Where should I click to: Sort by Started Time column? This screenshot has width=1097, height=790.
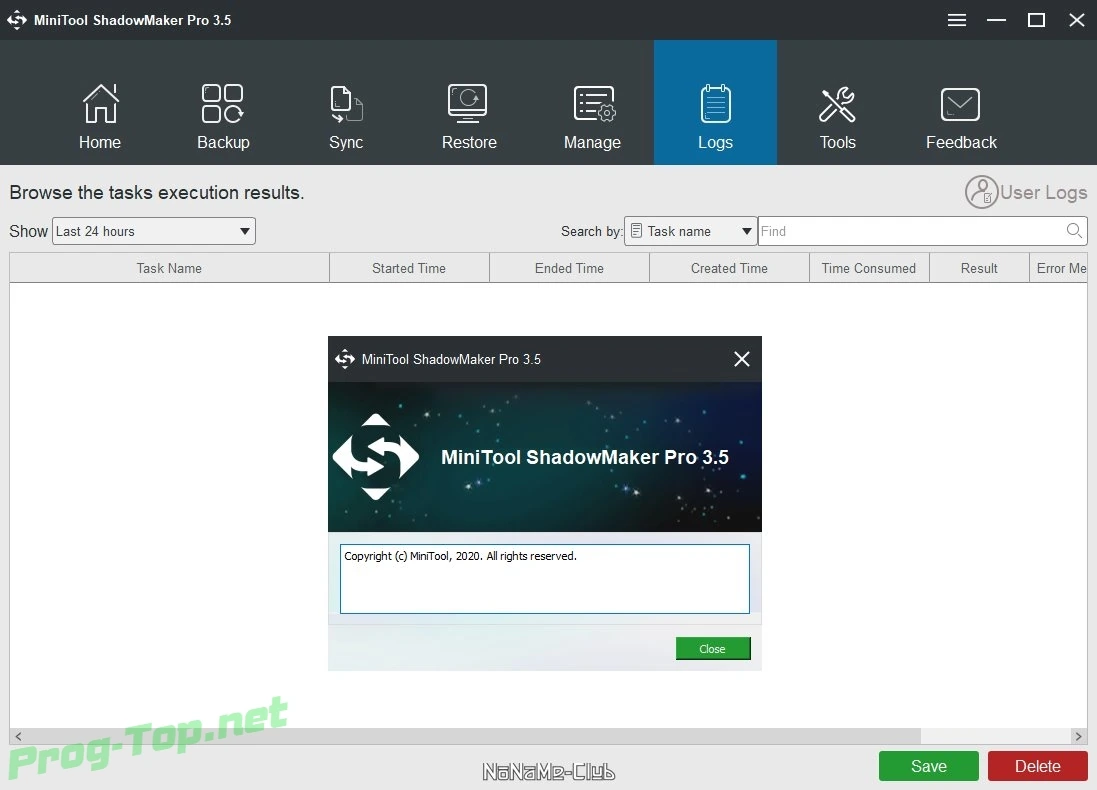coord(409,268)
